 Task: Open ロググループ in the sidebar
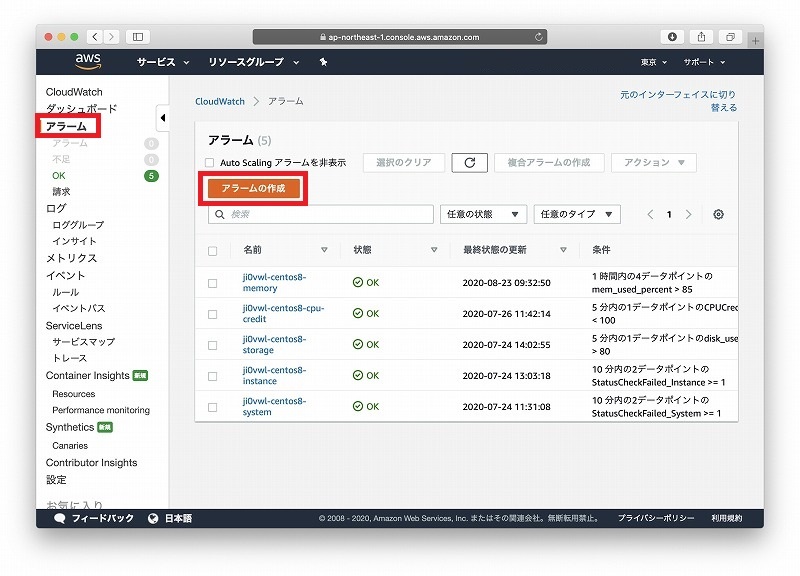(x=78, y=225)
